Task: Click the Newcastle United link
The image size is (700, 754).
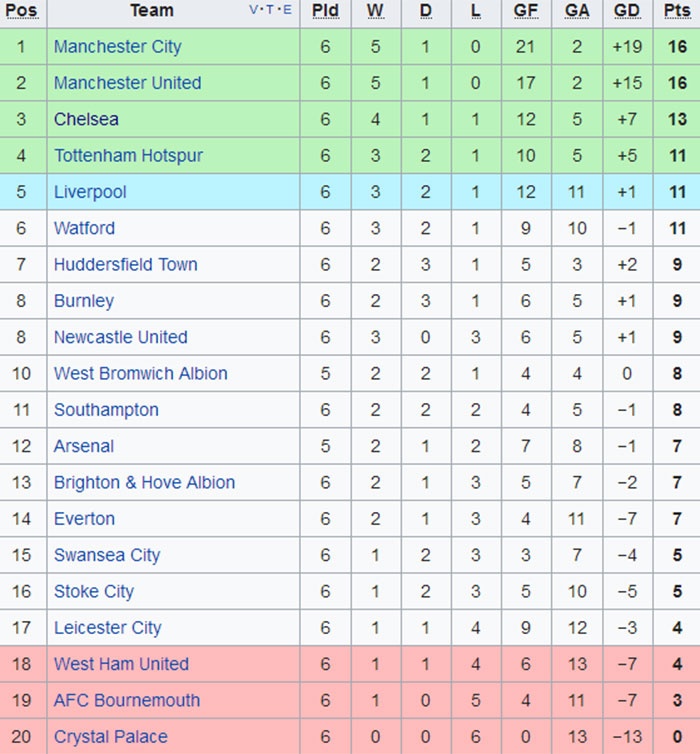Action: click(120, 337)
